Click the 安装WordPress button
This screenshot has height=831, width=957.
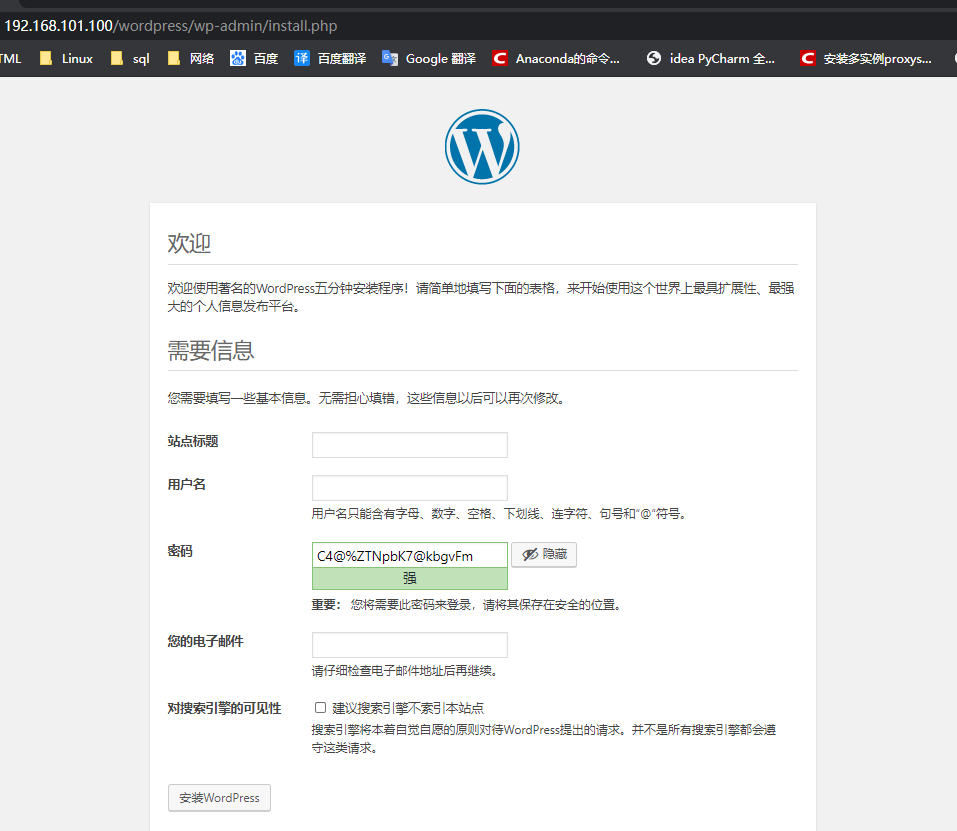219,797
